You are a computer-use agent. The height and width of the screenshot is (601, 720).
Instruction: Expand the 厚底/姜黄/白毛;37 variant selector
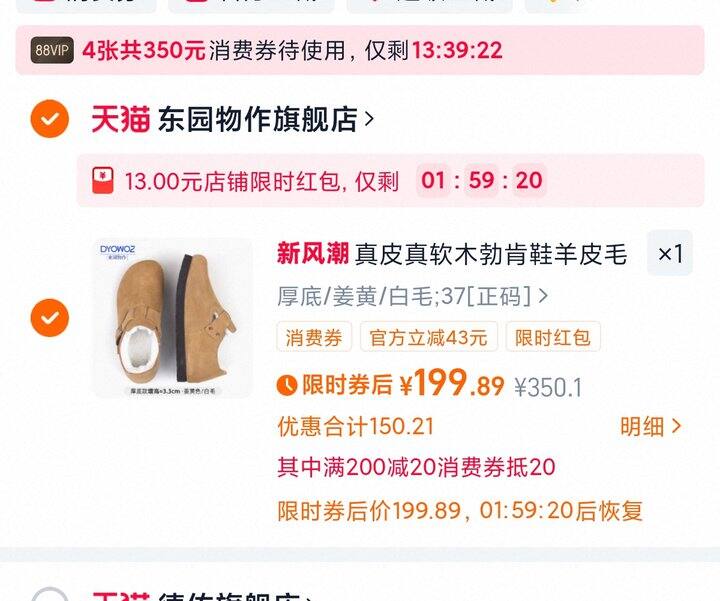(x=412, y=296)
